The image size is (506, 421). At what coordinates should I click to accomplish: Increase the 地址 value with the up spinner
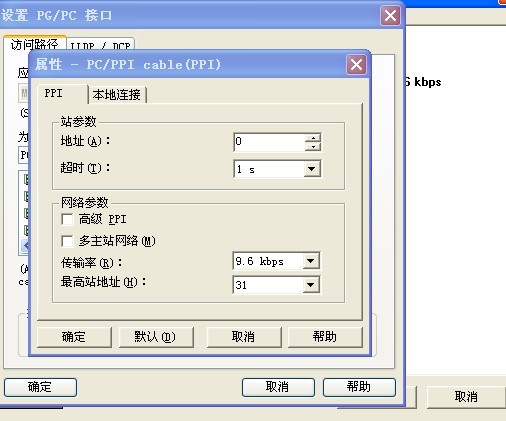[313, 138]
